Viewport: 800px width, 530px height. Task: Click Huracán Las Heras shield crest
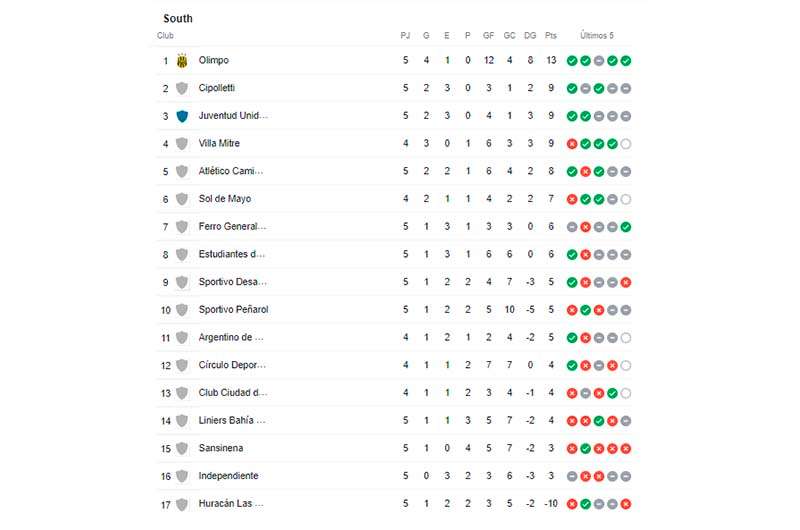pos(182,504)
